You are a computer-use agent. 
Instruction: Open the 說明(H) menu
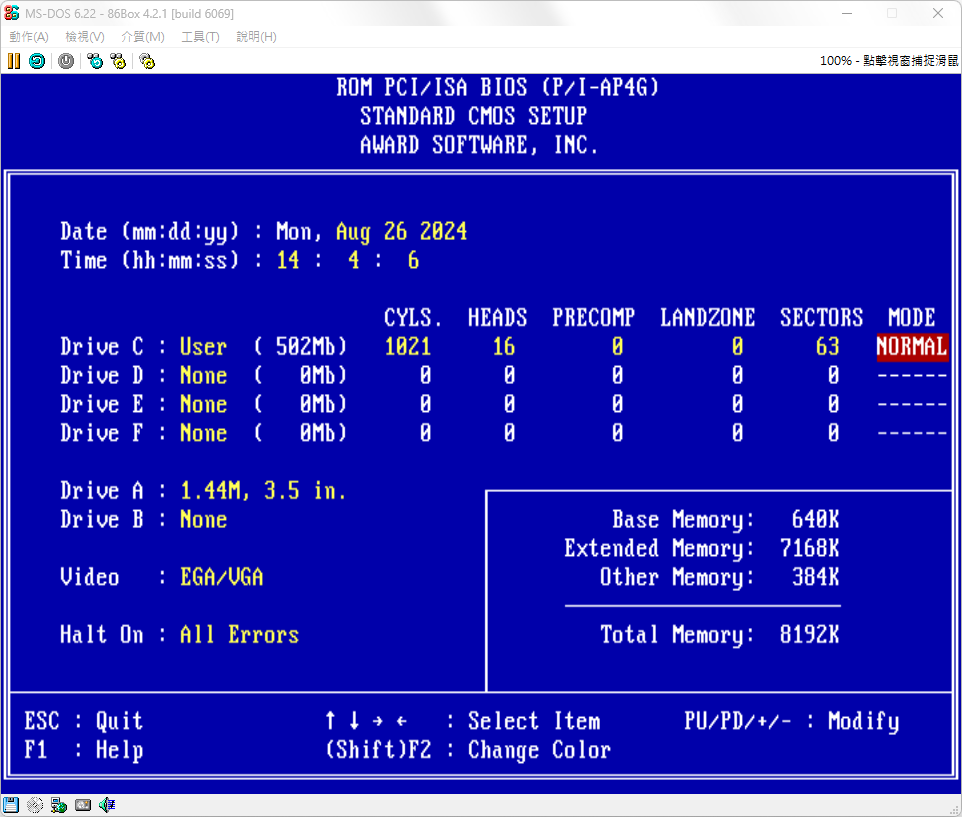tap(256, 36)
